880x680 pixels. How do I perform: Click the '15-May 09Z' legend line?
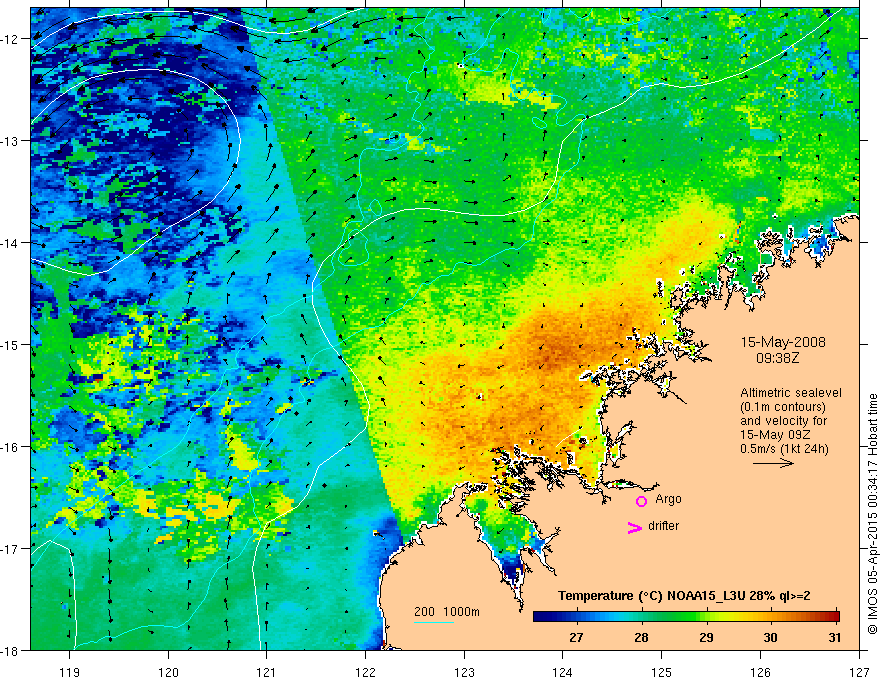[775, 435]
